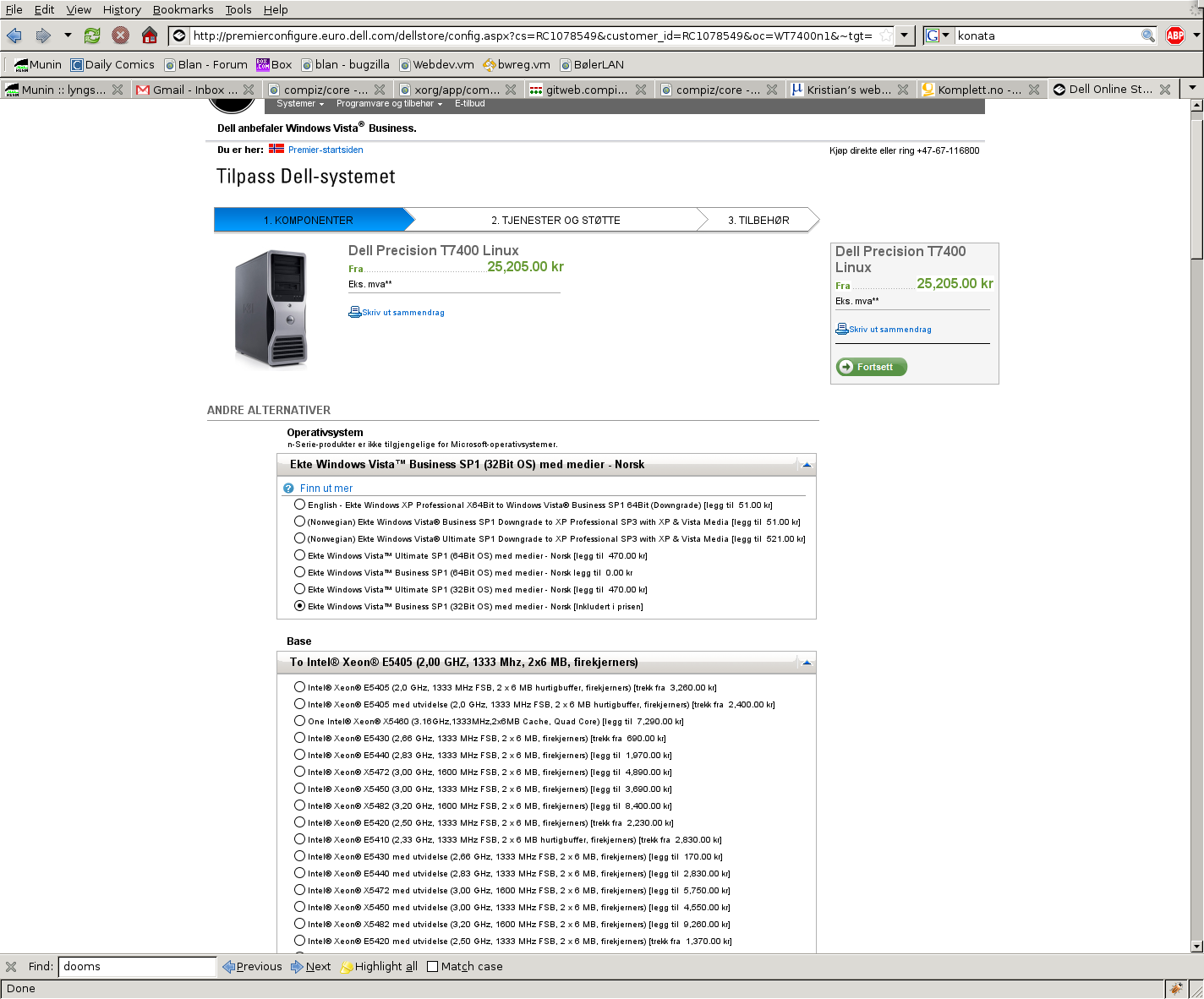The image size is (1204, 999).
Task: Close the find bar with its X icon
Action: (11, 967)
